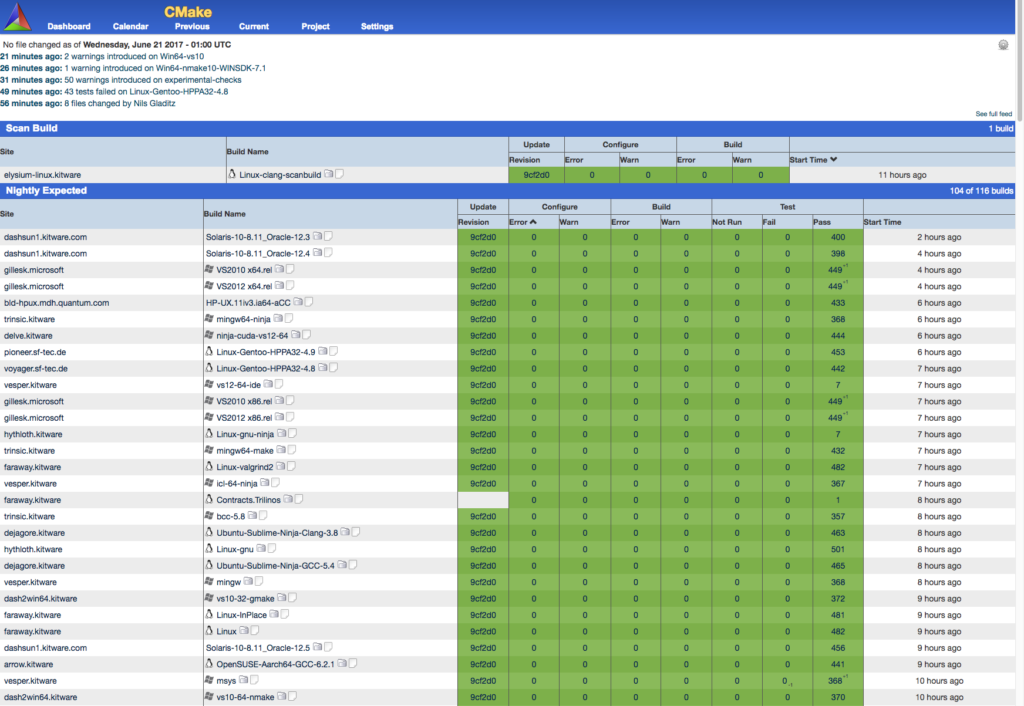Click the feed gear icon at top right
Screen dimensions: 1024x706
pos(1001,46)
